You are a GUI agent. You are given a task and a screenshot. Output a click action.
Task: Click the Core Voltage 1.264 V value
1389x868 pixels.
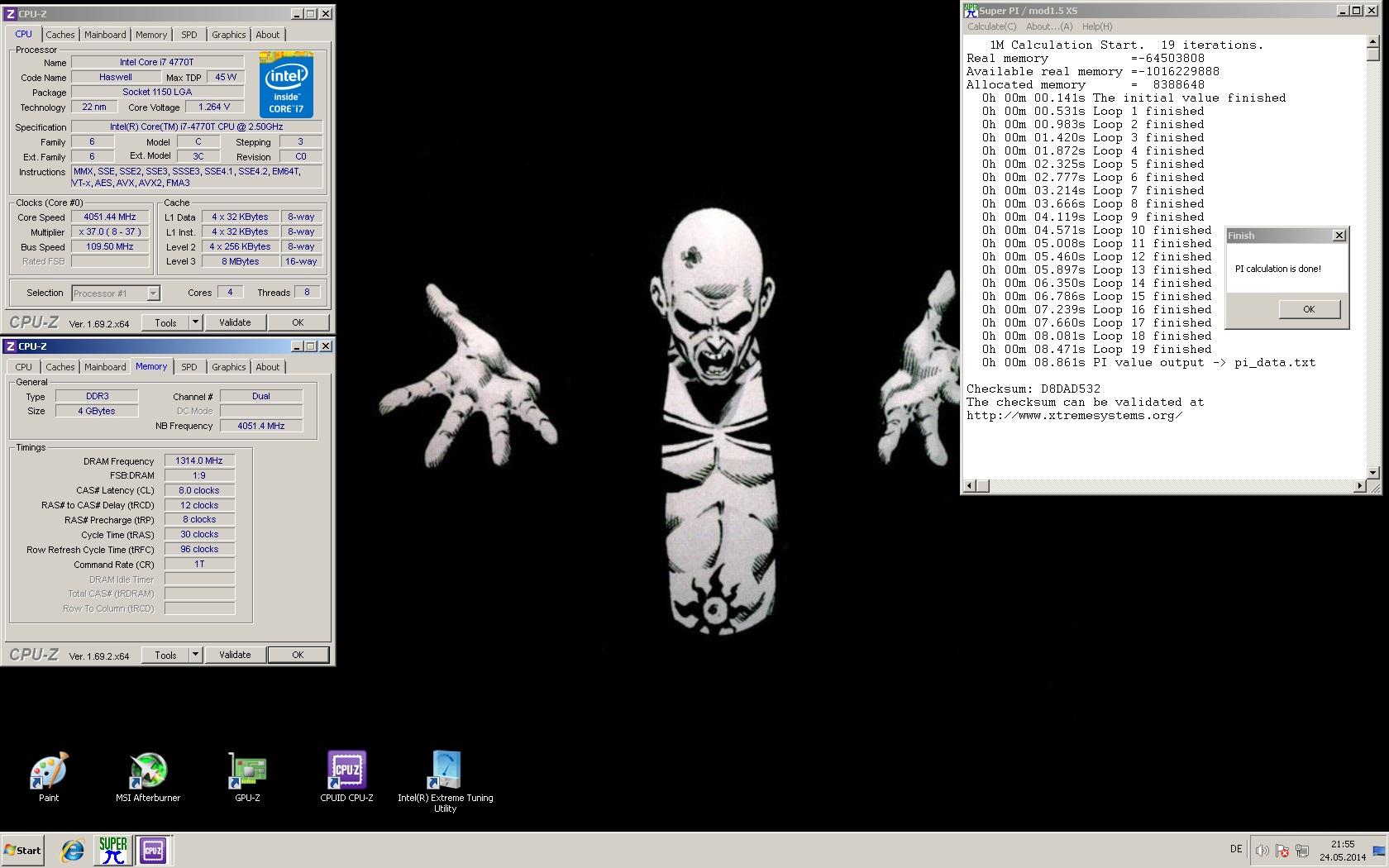[x=215, y=107]
